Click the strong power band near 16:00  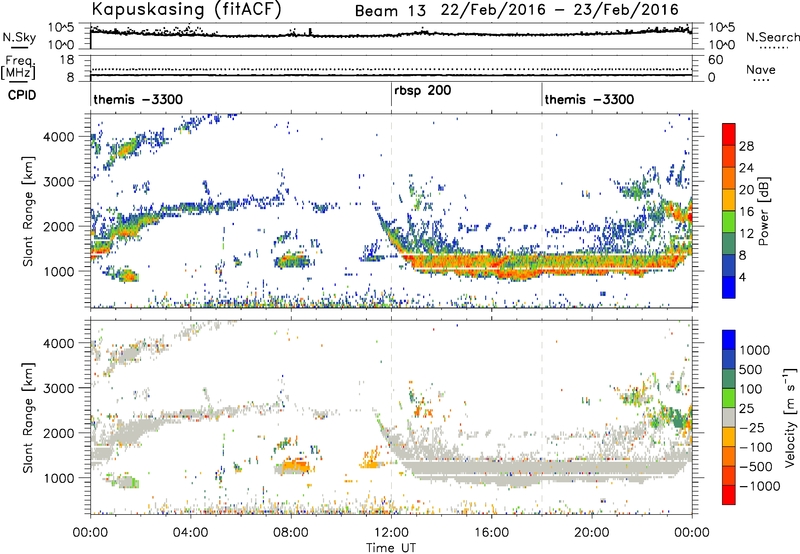coord(492,263)
